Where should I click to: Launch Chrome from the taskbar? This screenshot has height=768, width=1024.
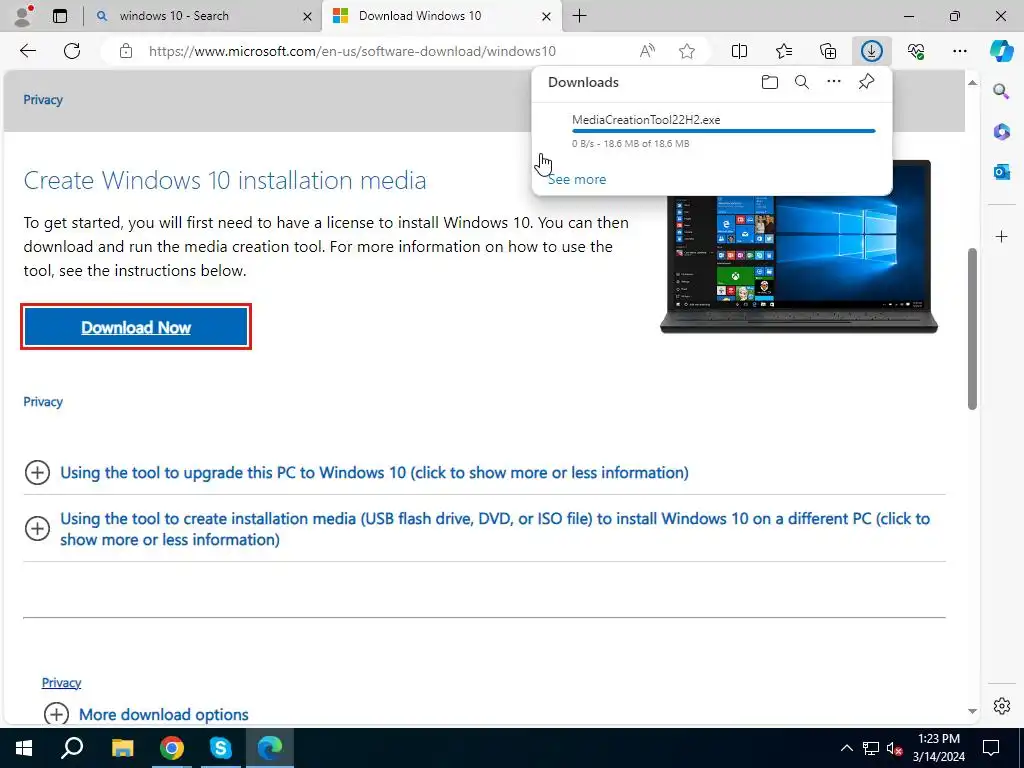[x=171, y=748]
